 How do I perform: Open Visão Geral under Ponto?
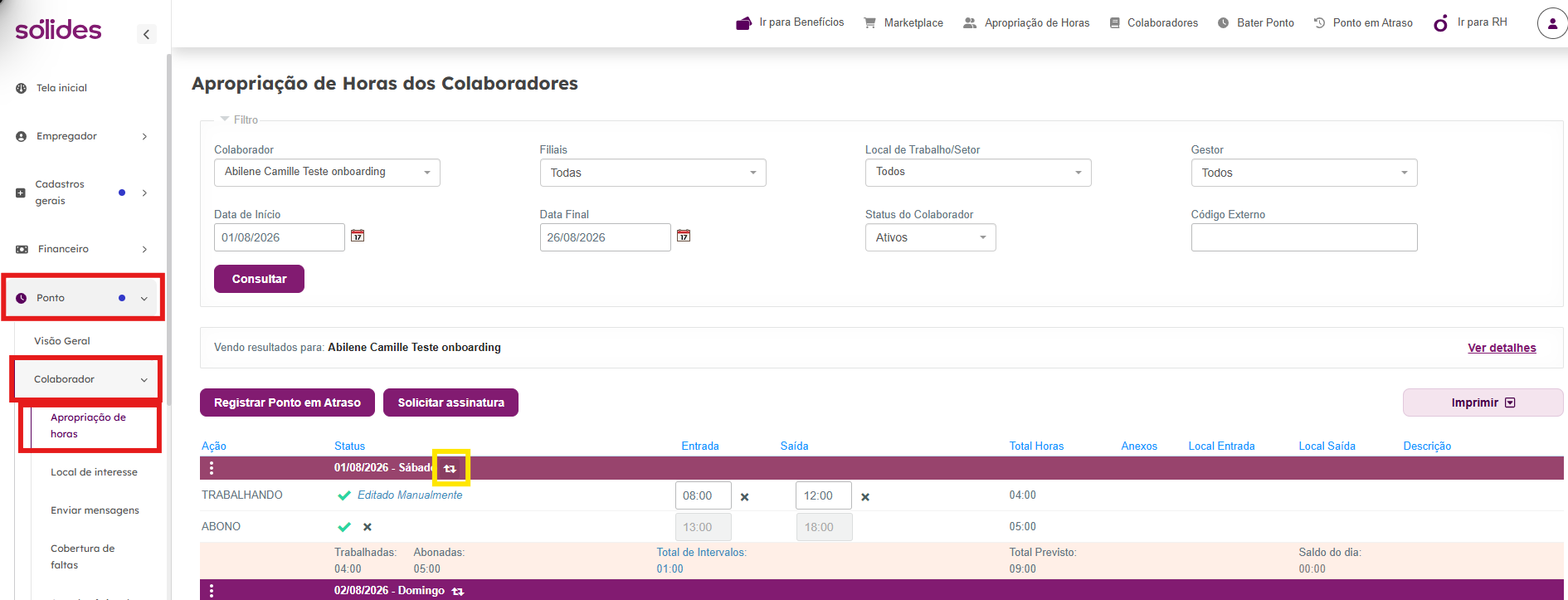[62, 341]
